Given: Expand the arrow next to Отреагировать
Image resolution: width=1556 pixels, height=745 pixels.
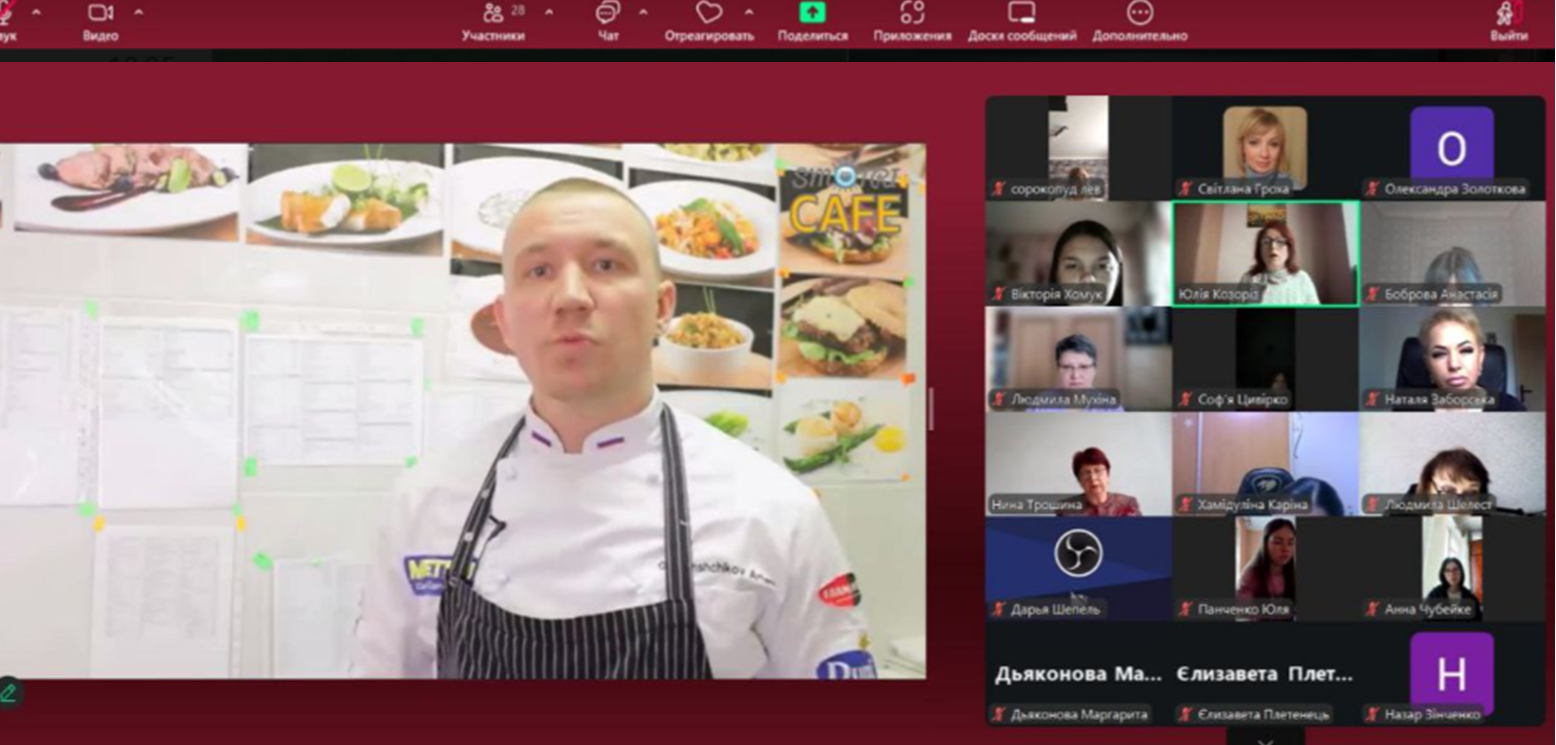Looking at the screenshot, I should coord(748,13).
